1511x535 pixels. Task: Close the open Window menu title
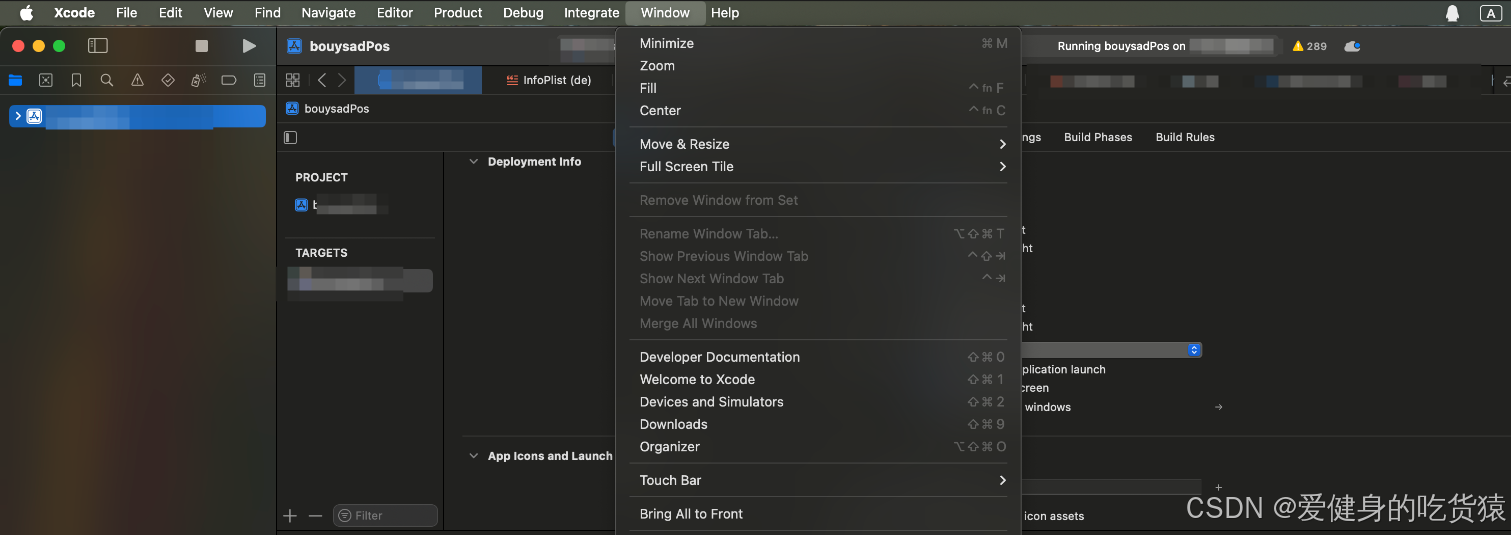[665, 13]
